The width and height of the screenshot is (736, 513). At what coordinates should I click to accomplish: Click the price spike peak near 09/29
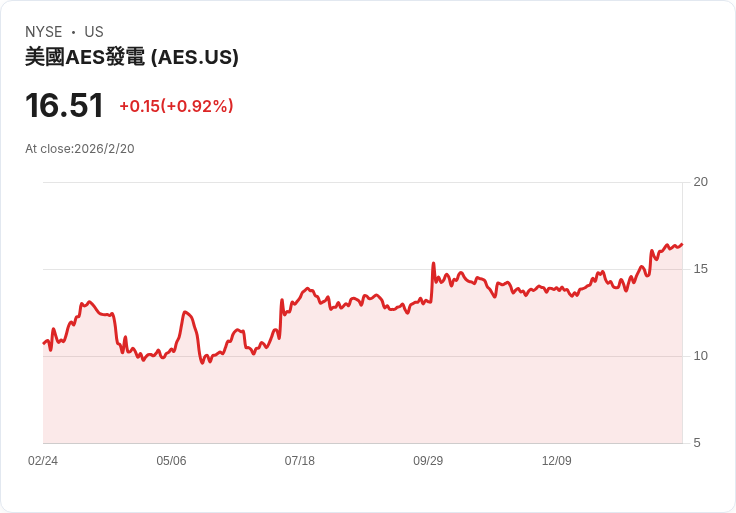[x=433, y=264]
